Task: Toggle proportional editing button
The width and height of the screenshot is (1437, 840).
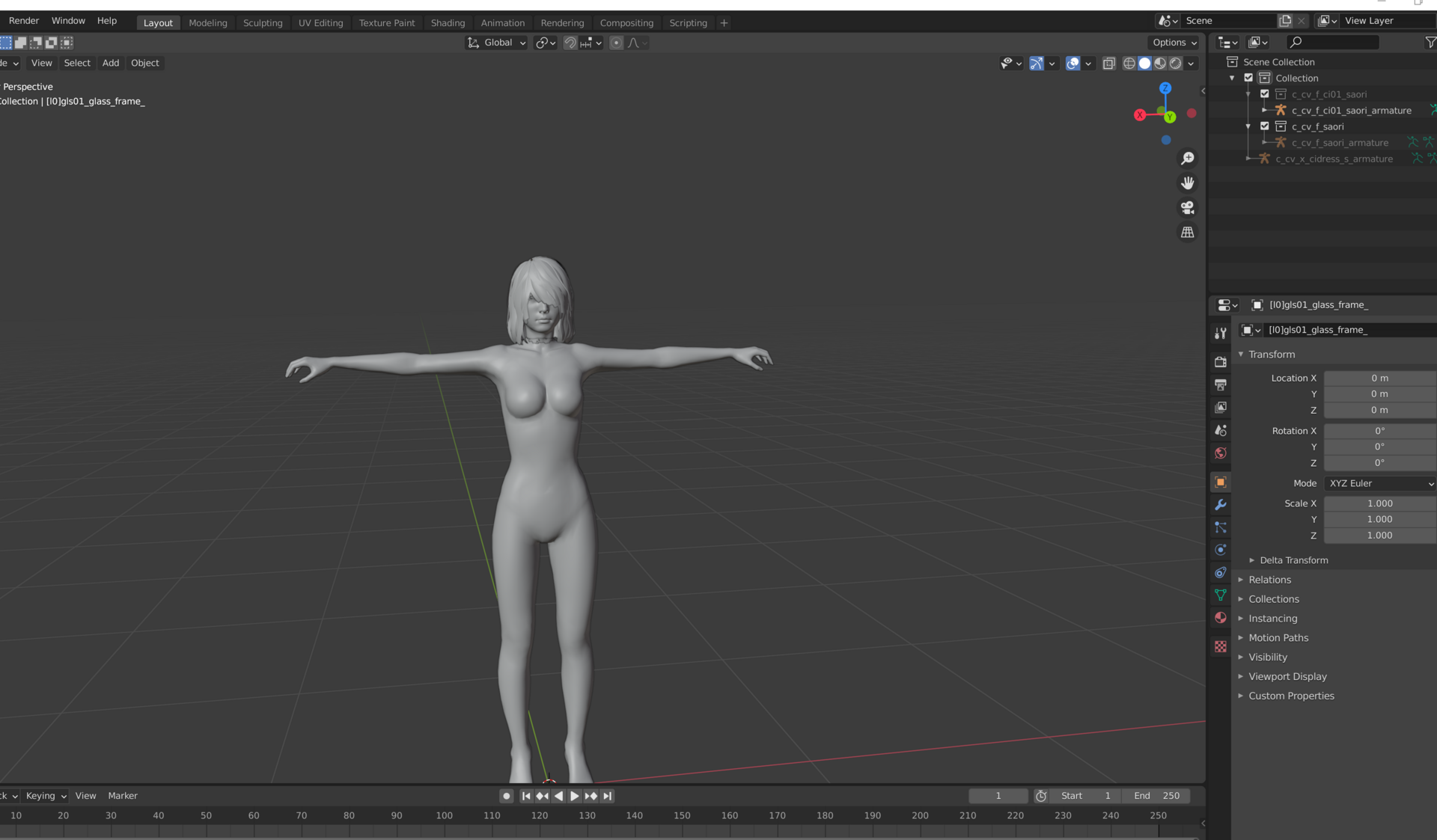Action: point(616,43)
